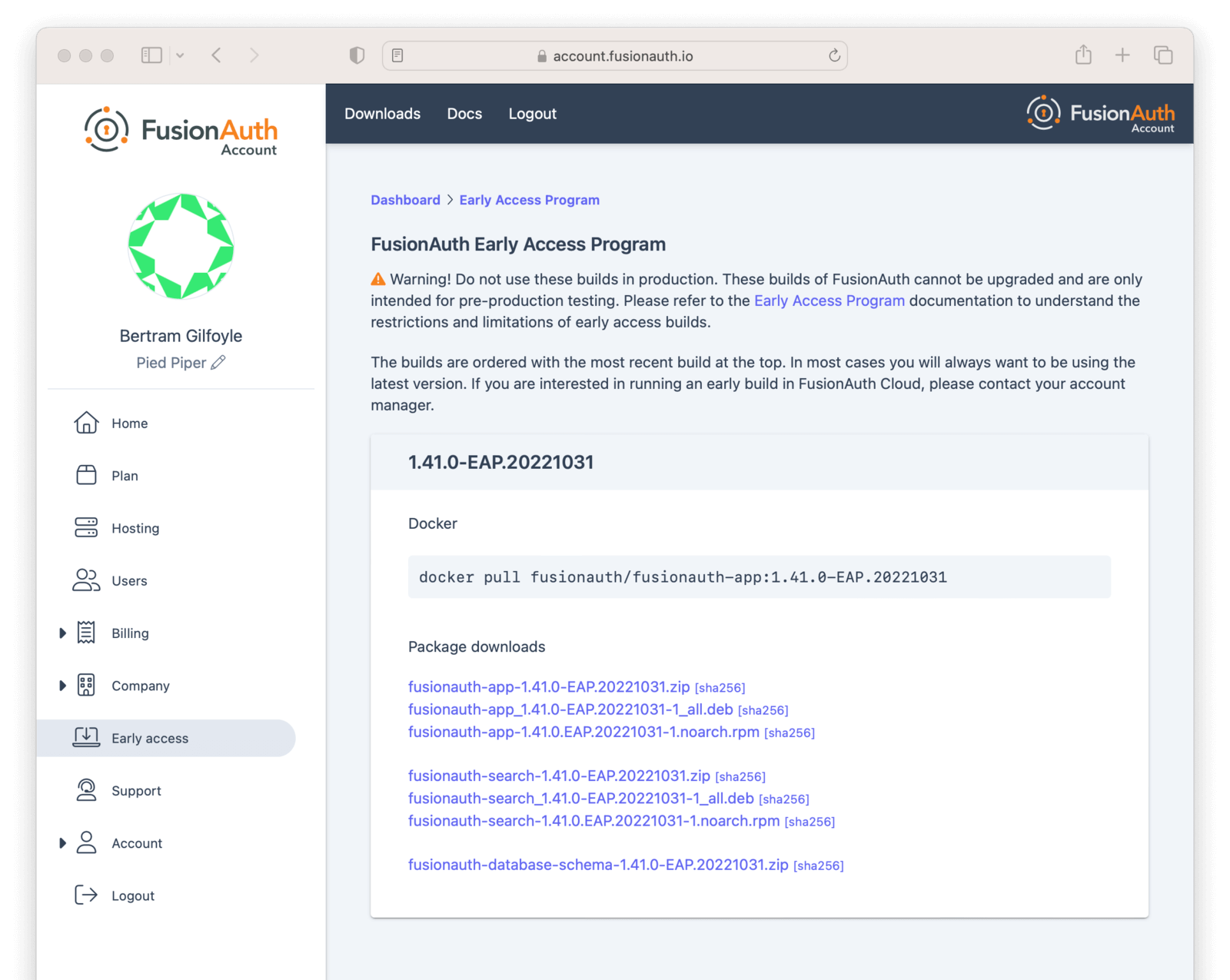Screen dimensions: 1230x980
Task: Click the reader view icon in the address bar
Action: coord(397,55)
